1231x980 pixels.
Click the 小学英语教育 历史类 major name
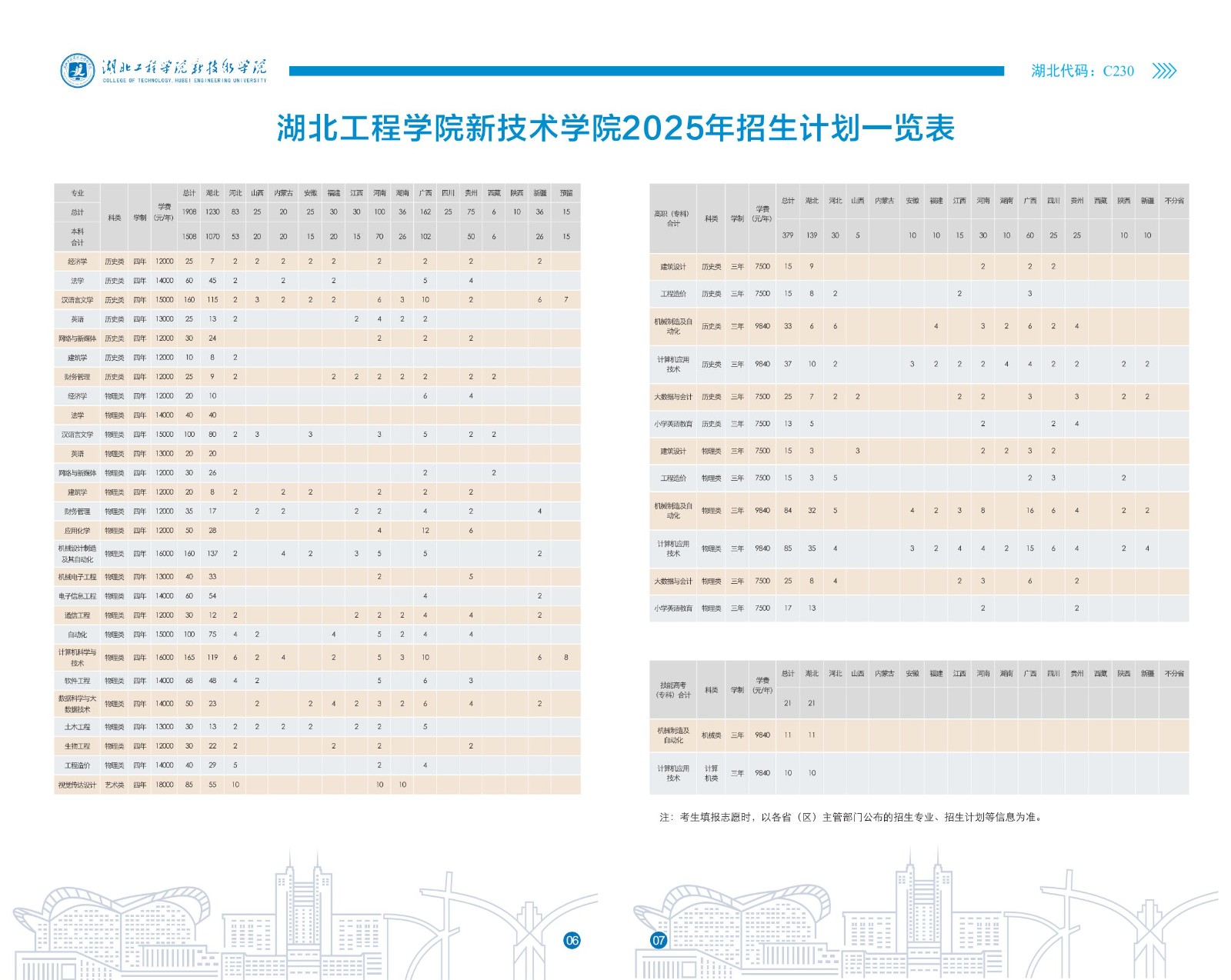point(673,424)
